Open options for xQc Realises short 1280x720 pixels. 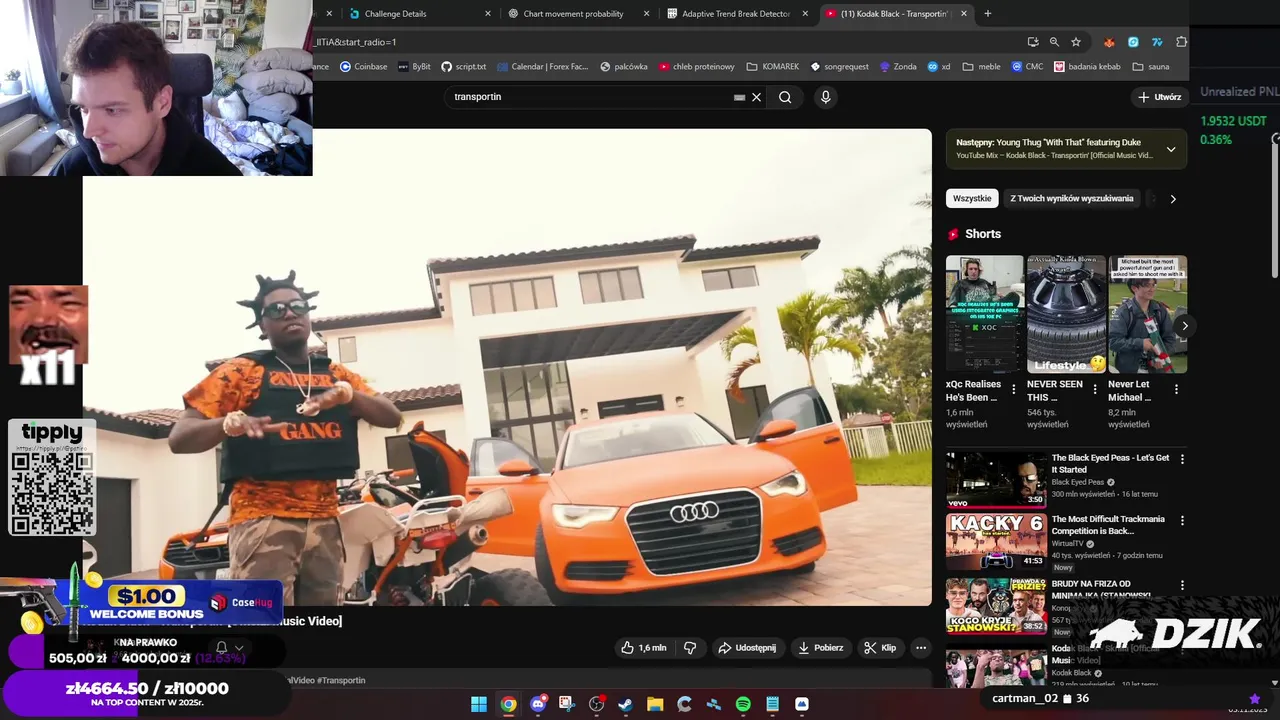pyautogui.click(x=1013, y=389)
